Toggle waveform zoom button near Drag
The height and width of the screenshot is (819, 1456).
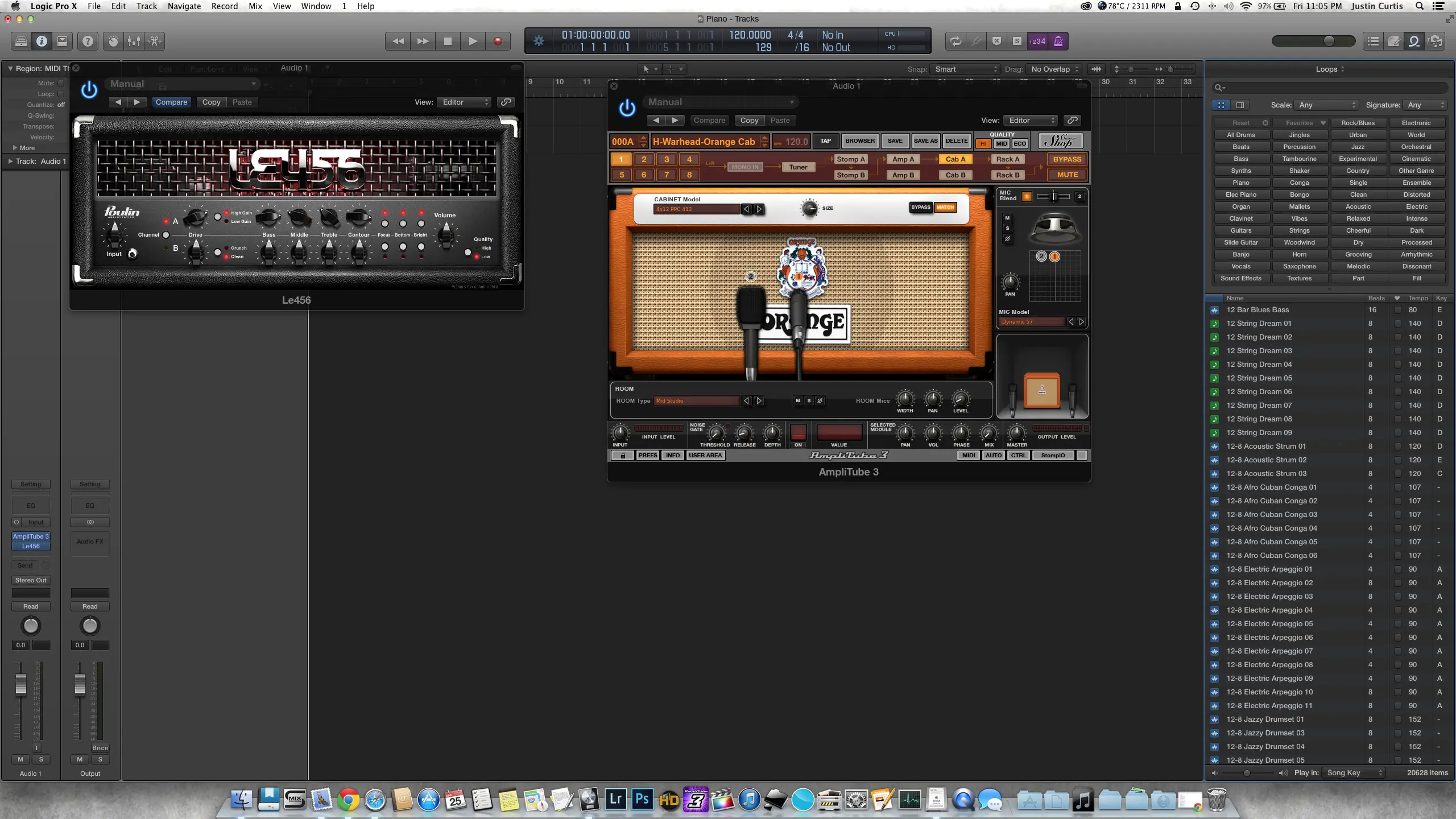point(1097,69)
